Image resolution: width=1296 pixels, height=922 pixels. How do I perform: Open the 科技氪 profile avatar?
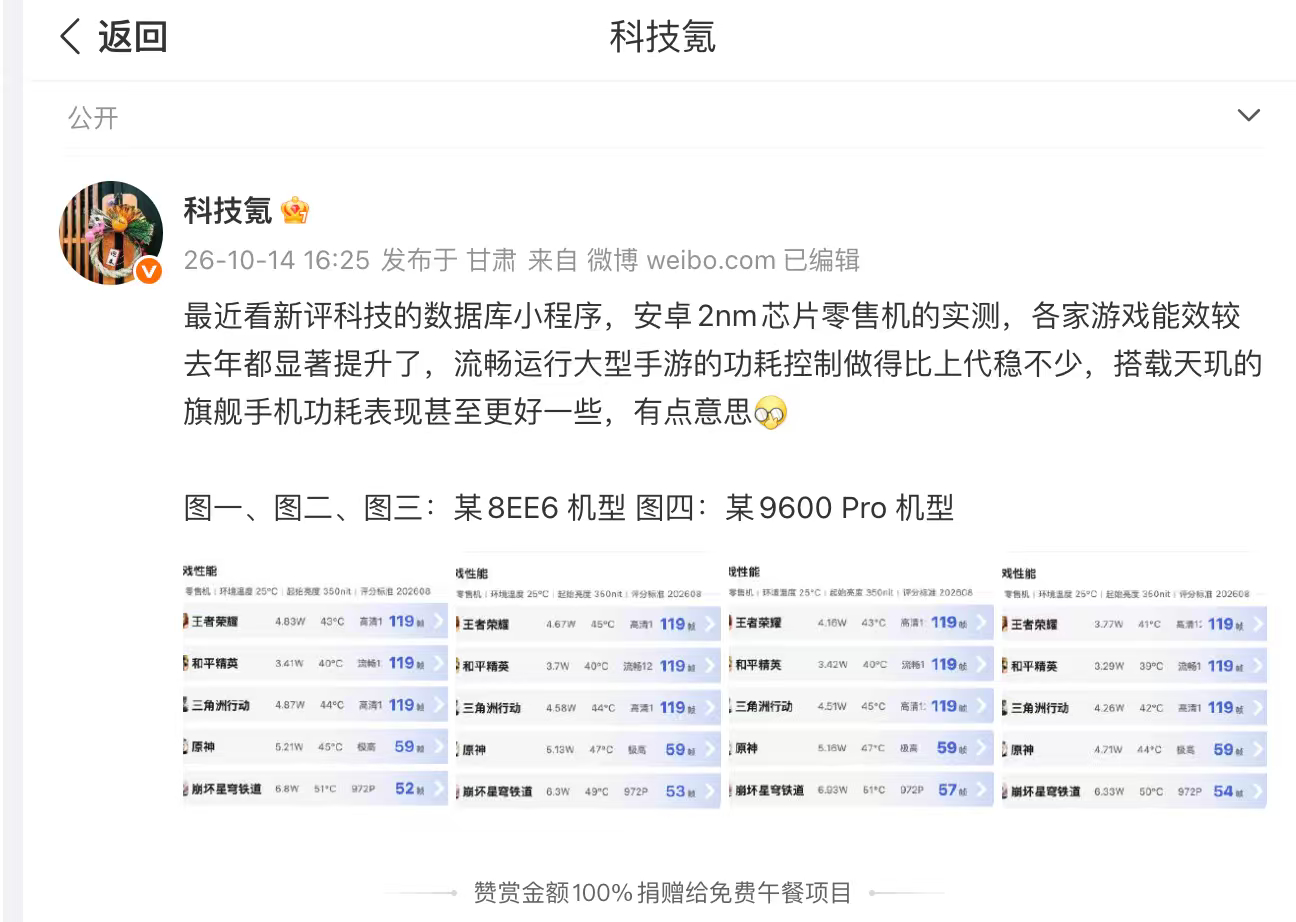point(111,233)
